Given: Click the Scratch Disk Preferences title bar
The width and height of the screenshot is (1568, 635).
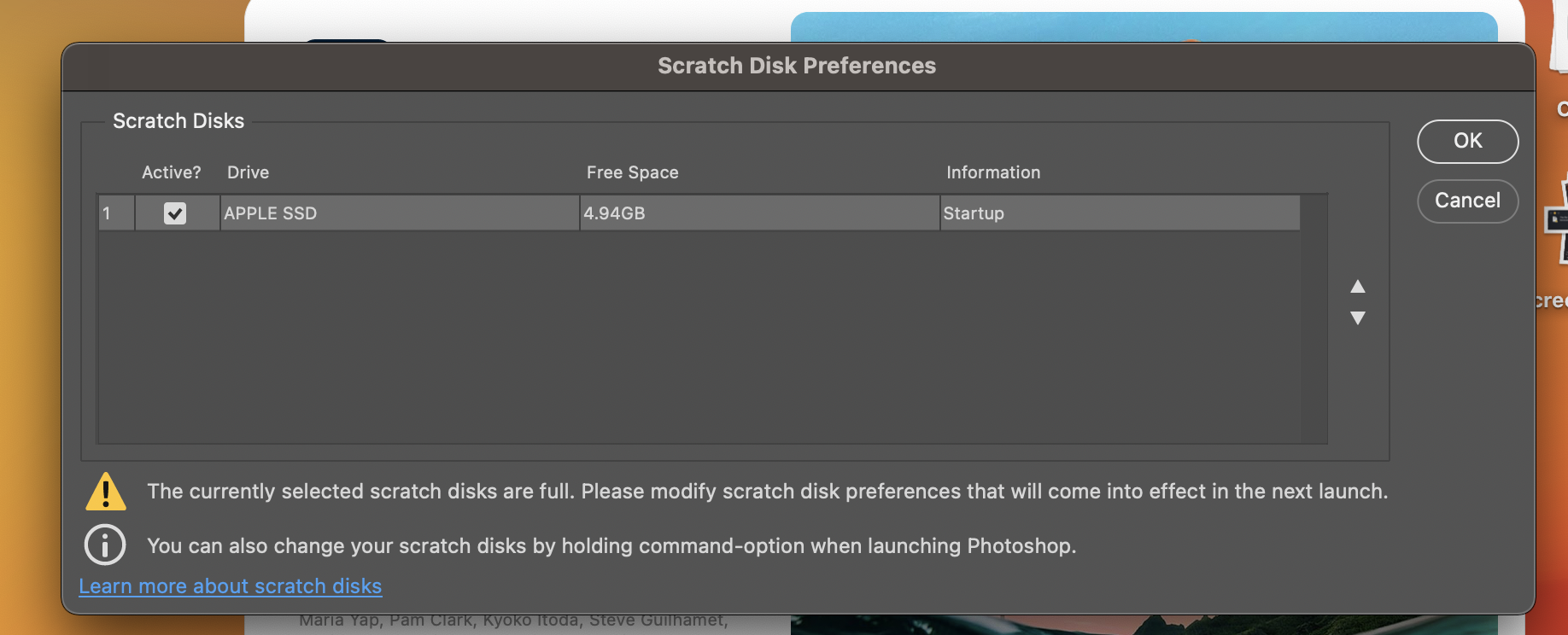Looking at the screenshot, I should point(795,66).
